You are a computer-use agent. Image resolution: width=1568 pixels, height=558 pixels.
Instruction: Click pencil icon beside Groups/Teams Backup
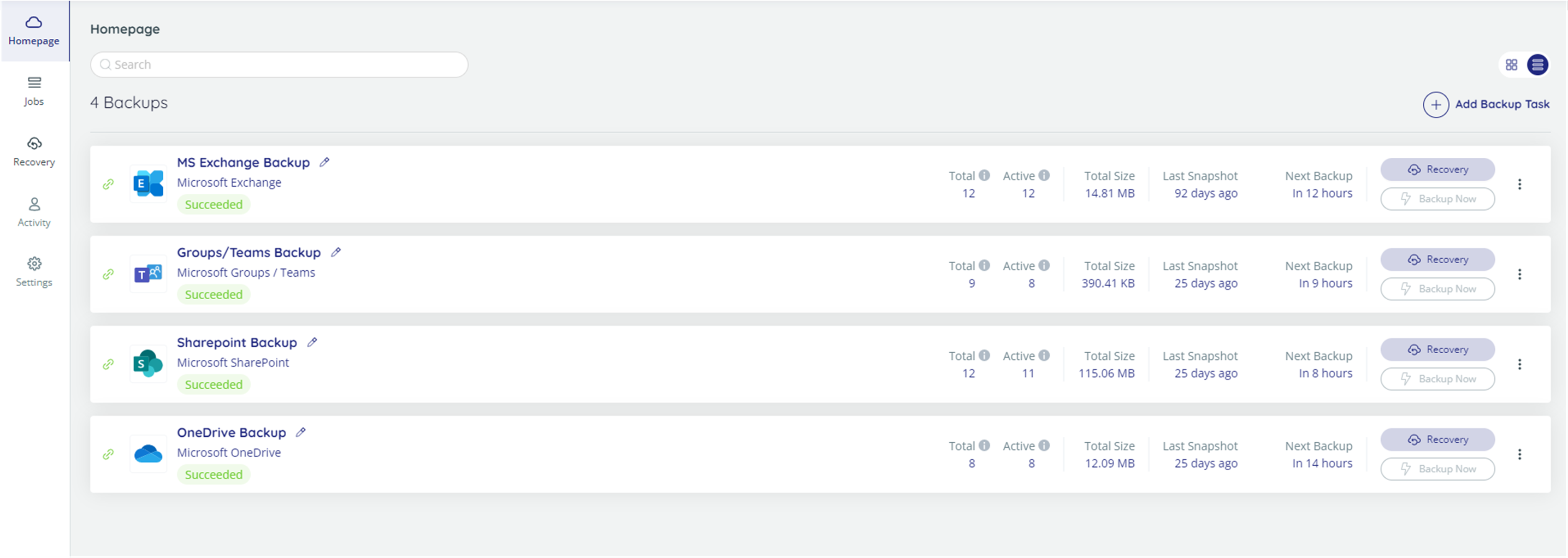tap(335, 252)
